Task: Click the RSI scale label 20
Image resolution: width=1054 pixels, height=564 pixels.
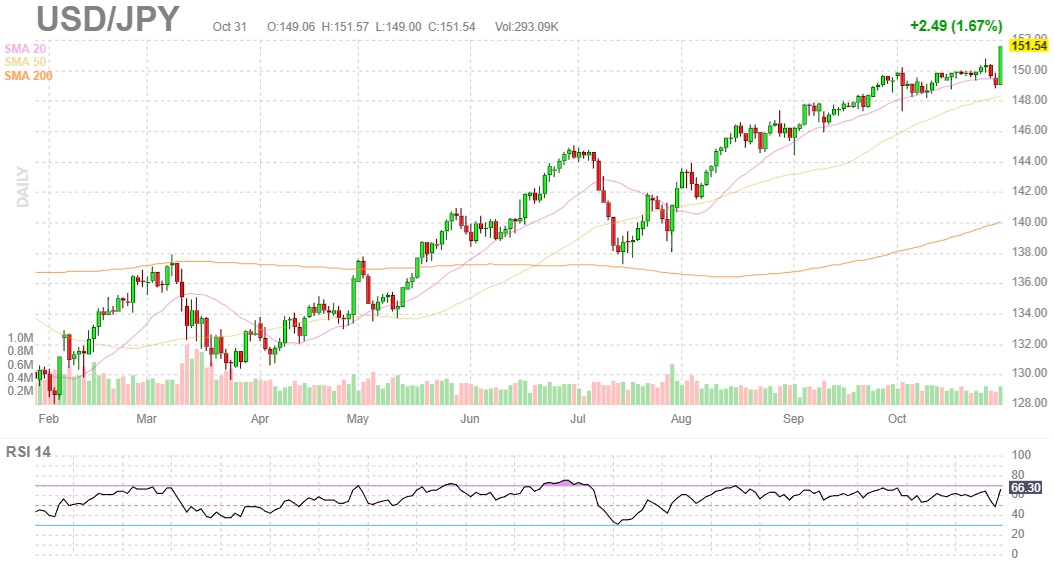Action: [x=1018, y=534]
